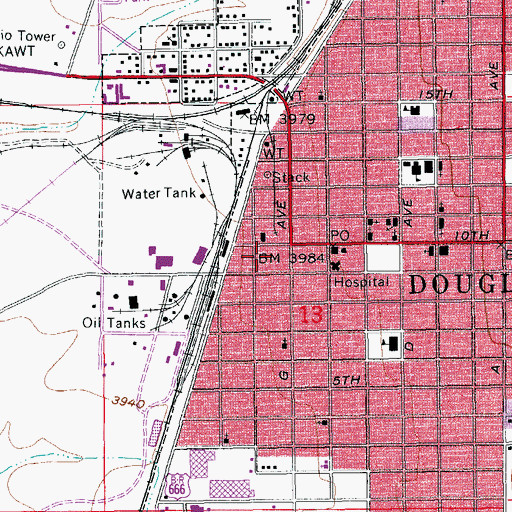Click the 'G' avenue letter label
Screen dimensions: 512x512
(x=284, y=375)
